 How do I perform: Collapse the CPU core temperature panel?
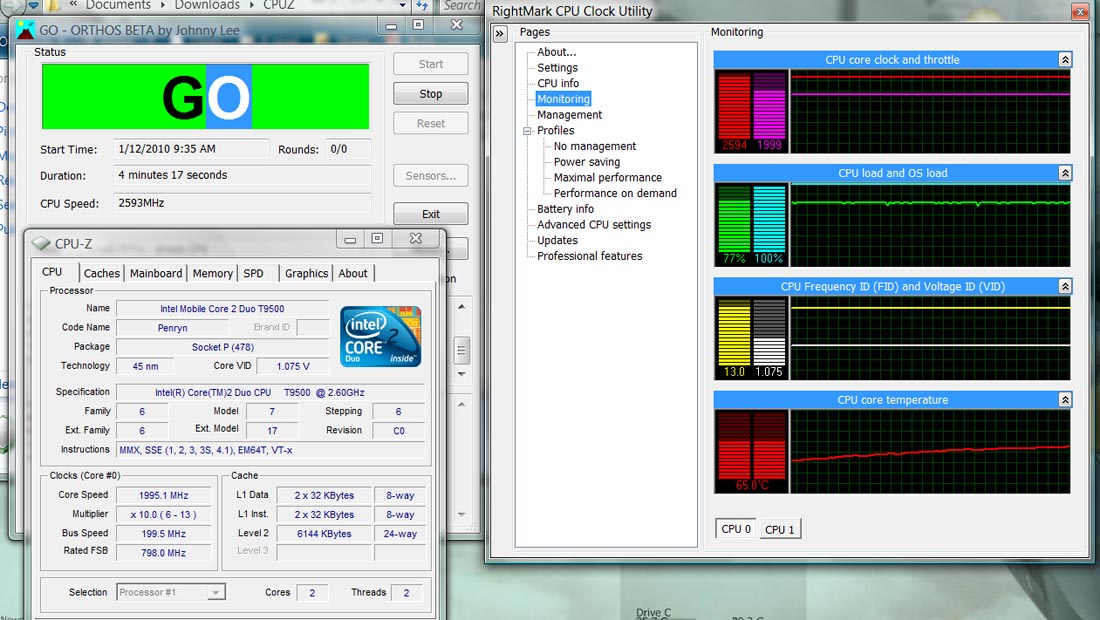pos(1065,400)
